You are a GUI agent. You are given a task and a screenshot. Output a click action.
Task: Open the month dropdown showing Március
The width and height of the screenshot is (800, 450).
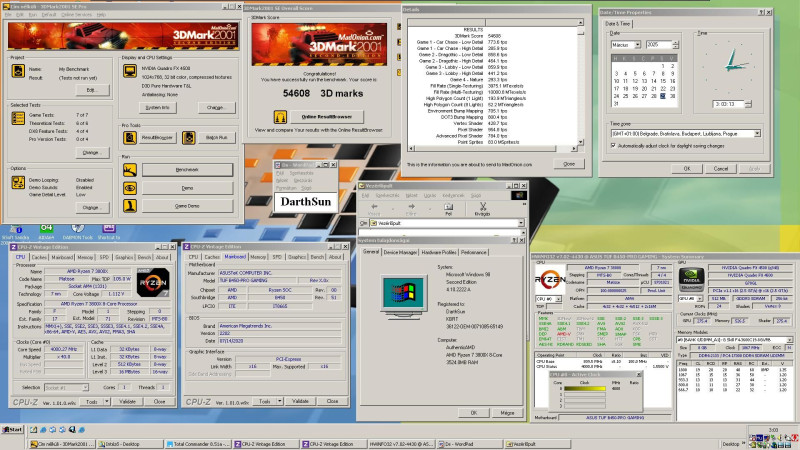[637, 45]
